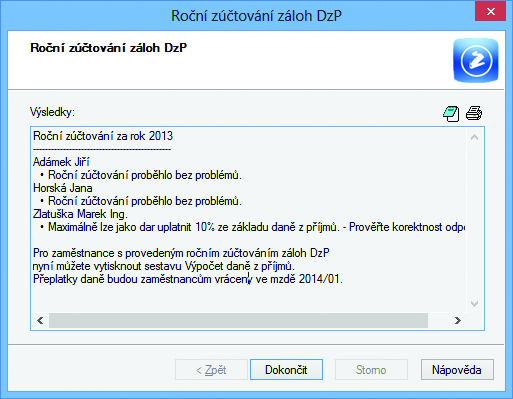Click the Storno button
Image resolution: width=513 pixels, height=399 pixels.
(x=371, y=370)
